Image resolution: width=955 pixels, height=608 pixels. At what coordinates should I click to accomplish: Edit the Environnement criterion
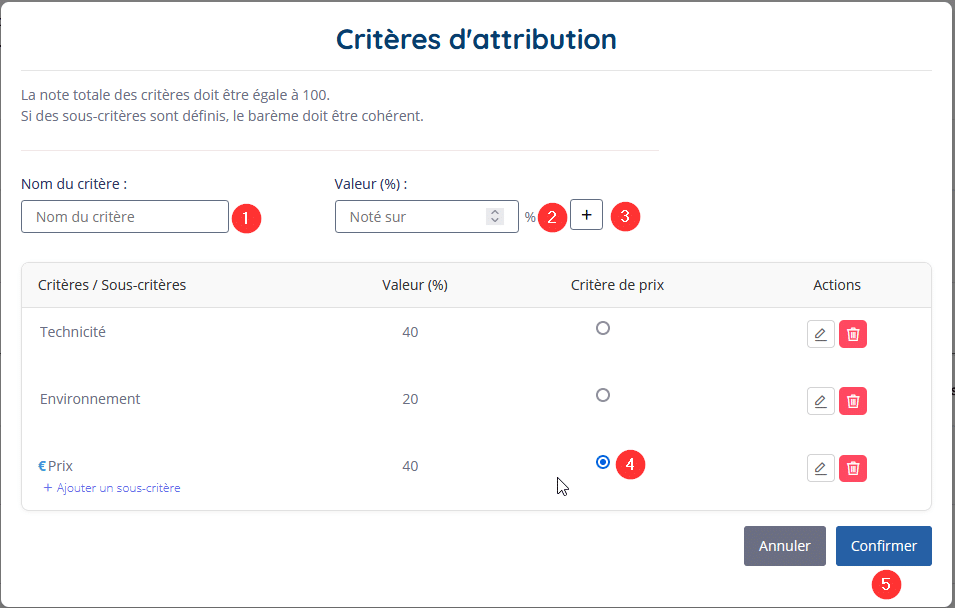click(x=820, y=401)
